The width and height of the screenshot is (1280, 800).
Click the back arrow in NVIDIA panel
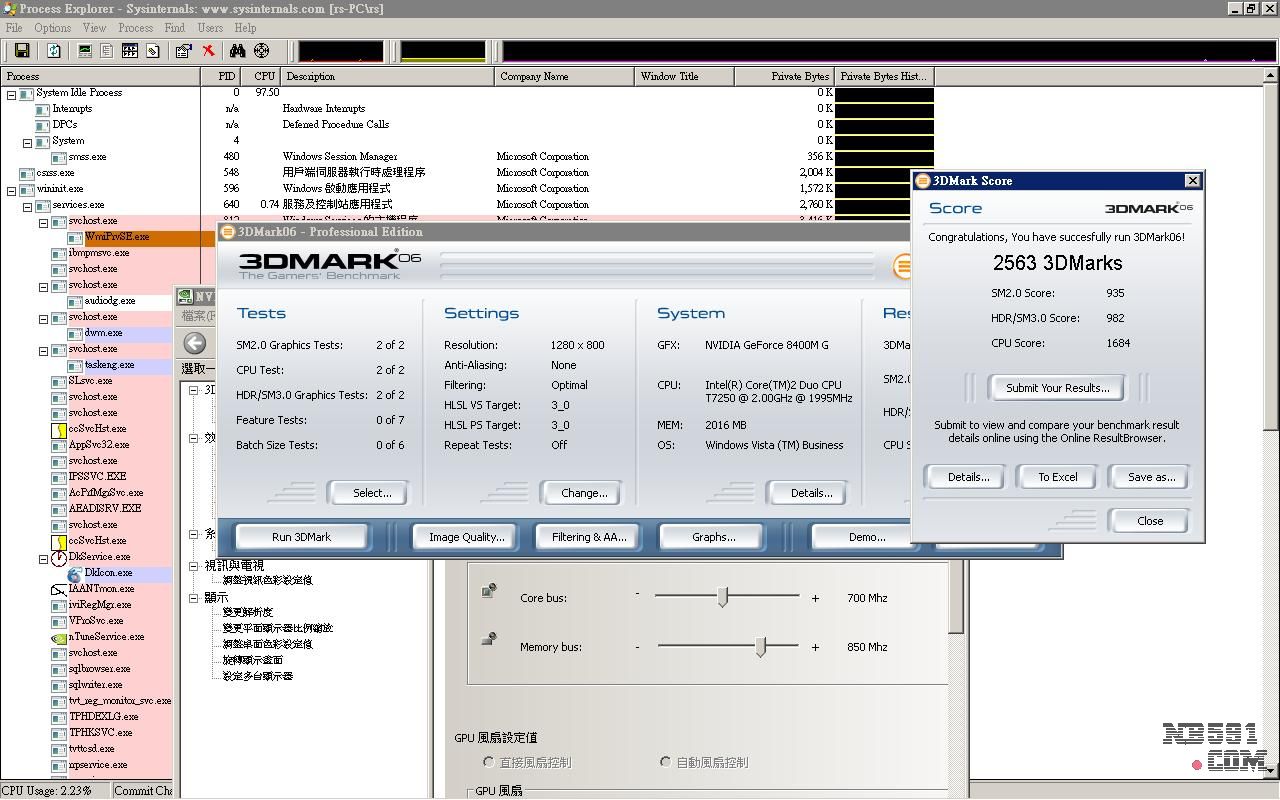click(195, 343)
